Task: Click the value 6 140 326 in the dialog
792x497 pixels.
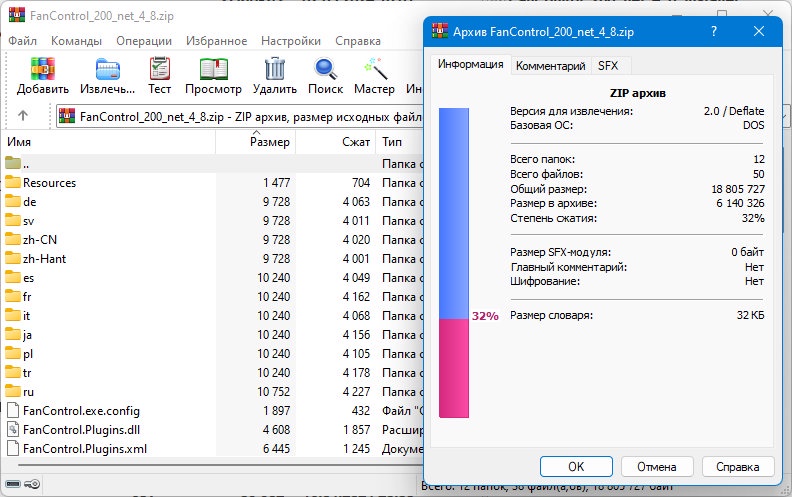Action: pyautogui.click(x=740, y=204)
